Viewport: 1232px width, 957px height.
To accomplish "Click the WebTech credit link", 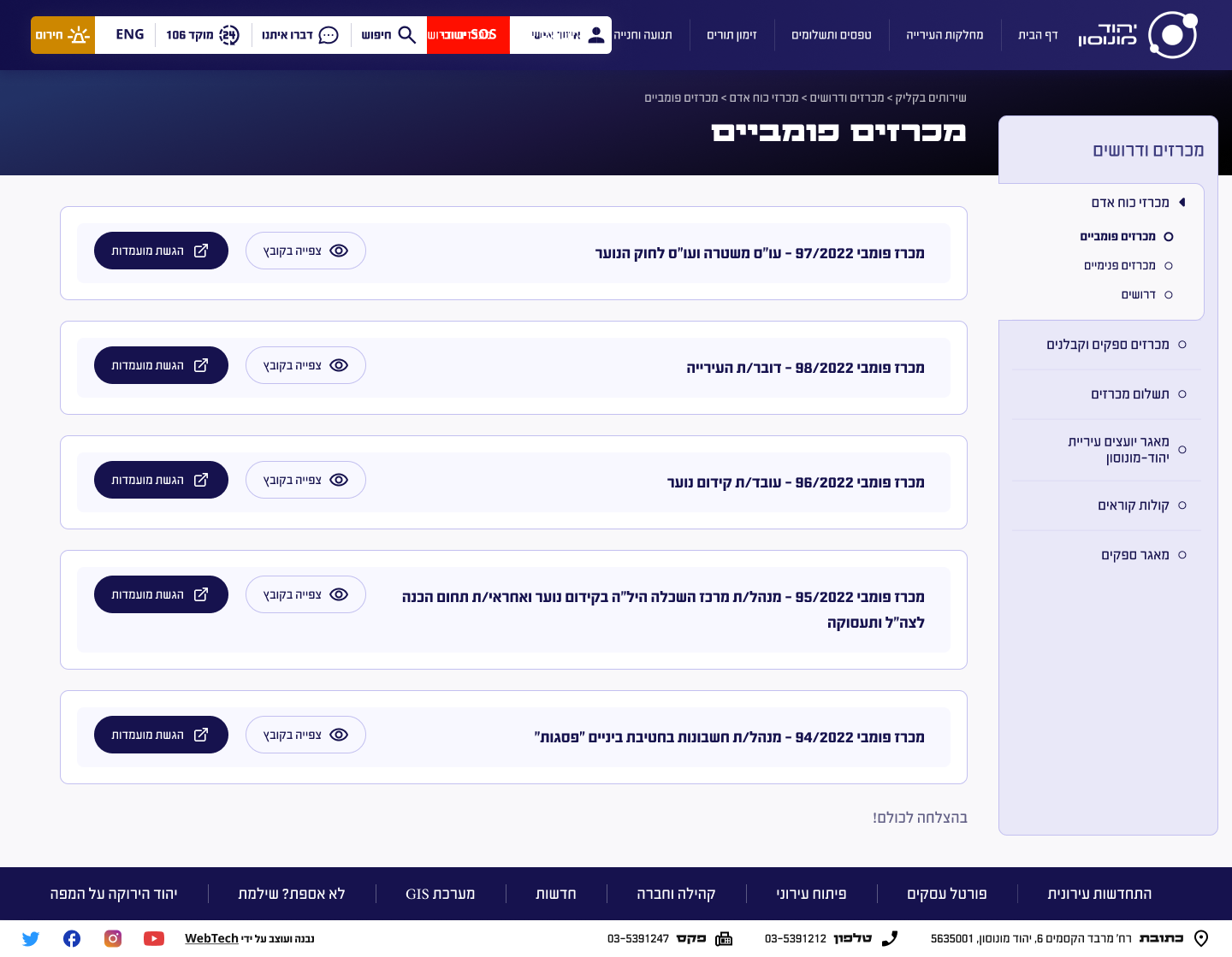I will click(x=211, y=938).
